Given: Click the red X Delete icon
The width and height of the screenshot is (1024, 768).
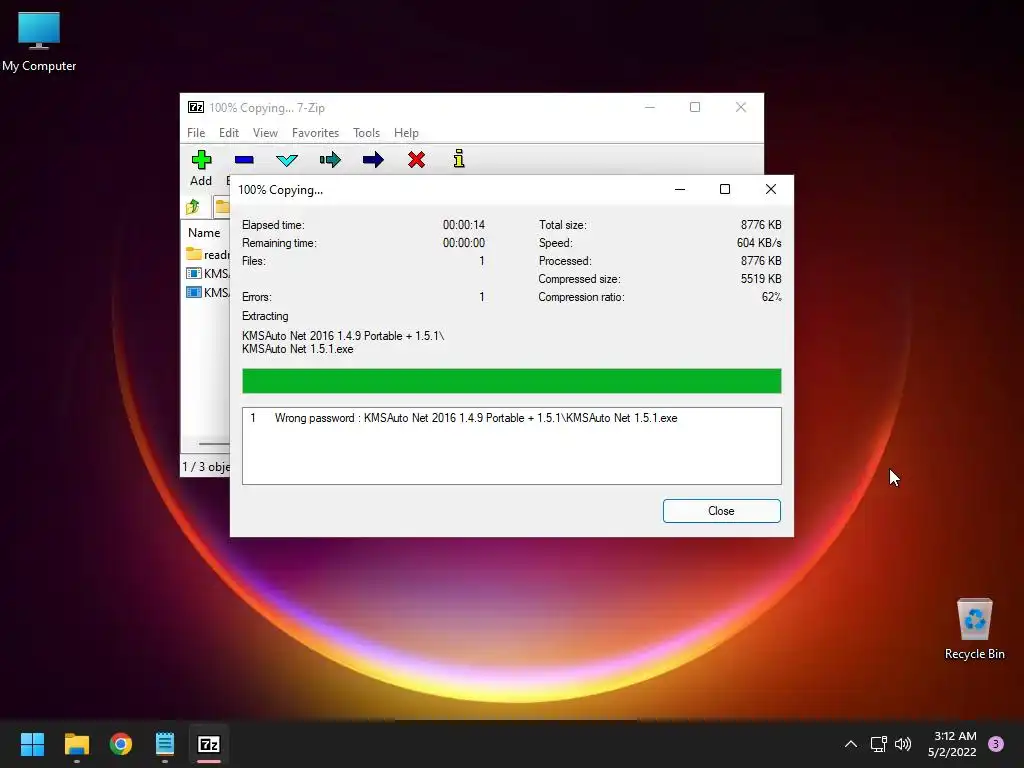Looking at the screenshot, I should 416,159.
